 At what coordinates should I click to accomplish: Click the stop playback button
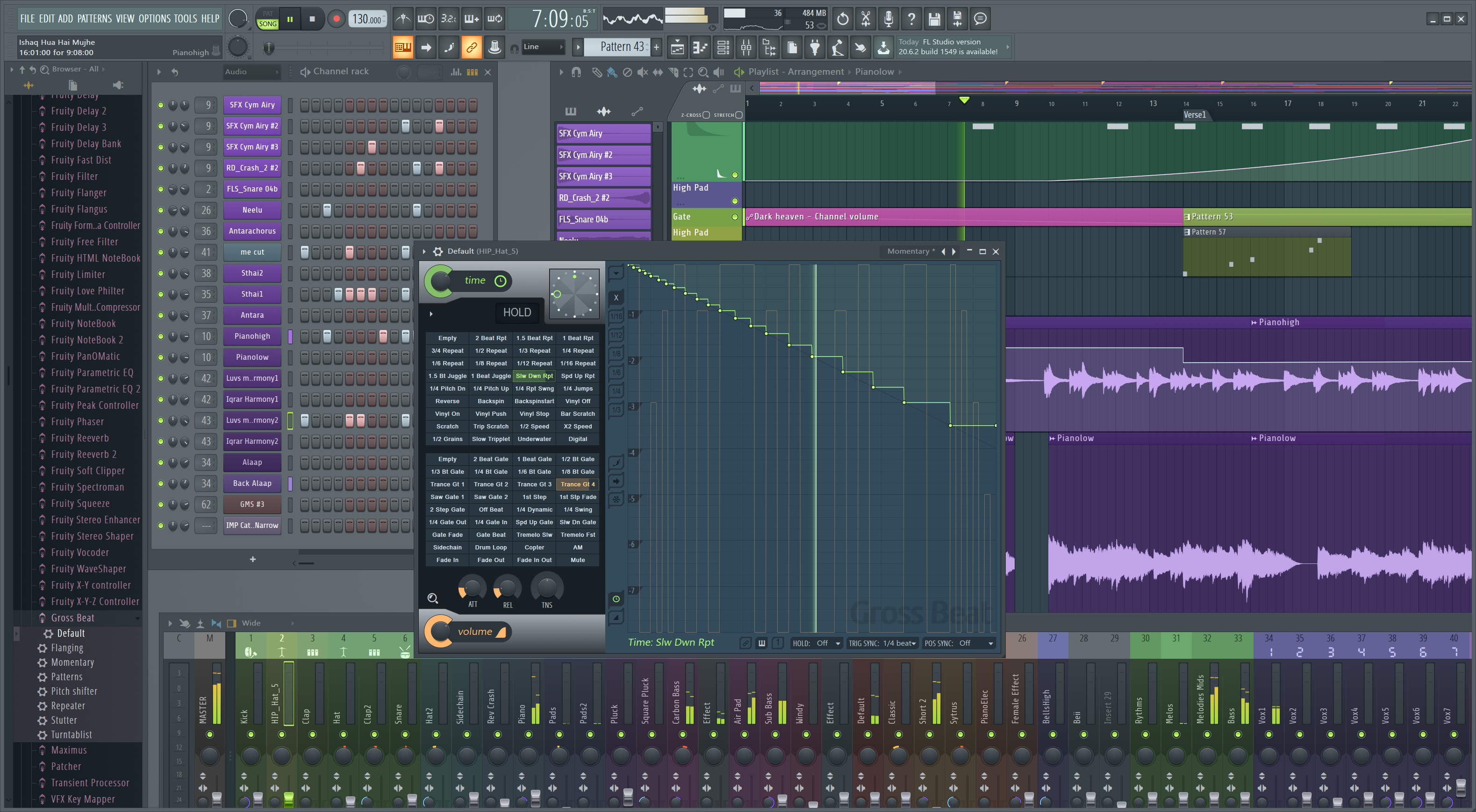(312, 19)
